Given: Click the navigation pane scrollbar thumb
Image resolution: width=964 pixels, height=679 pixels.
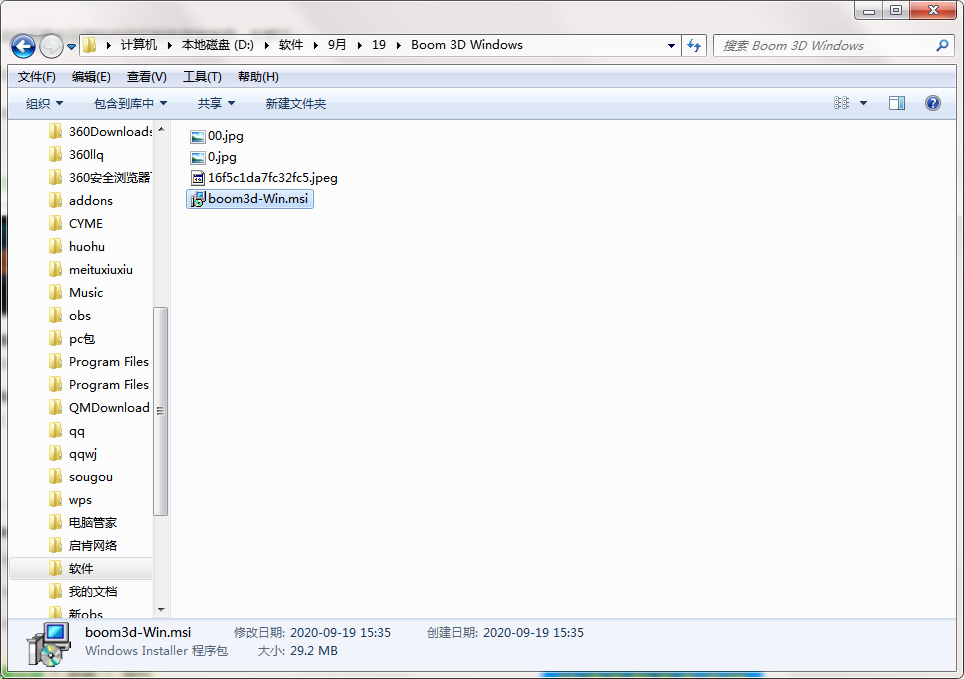Looking at the screenshot, I should [161, 411].
